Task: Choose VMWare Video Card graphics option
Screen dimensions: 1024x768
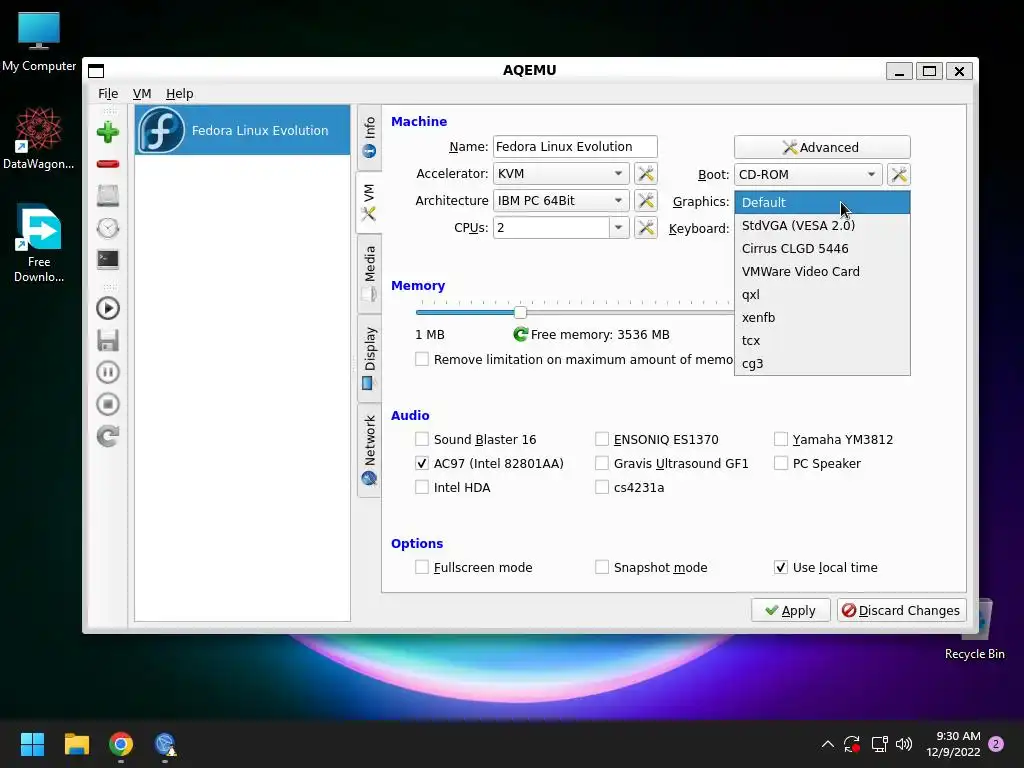Action: pyautogui.click(x=822, y=271)
